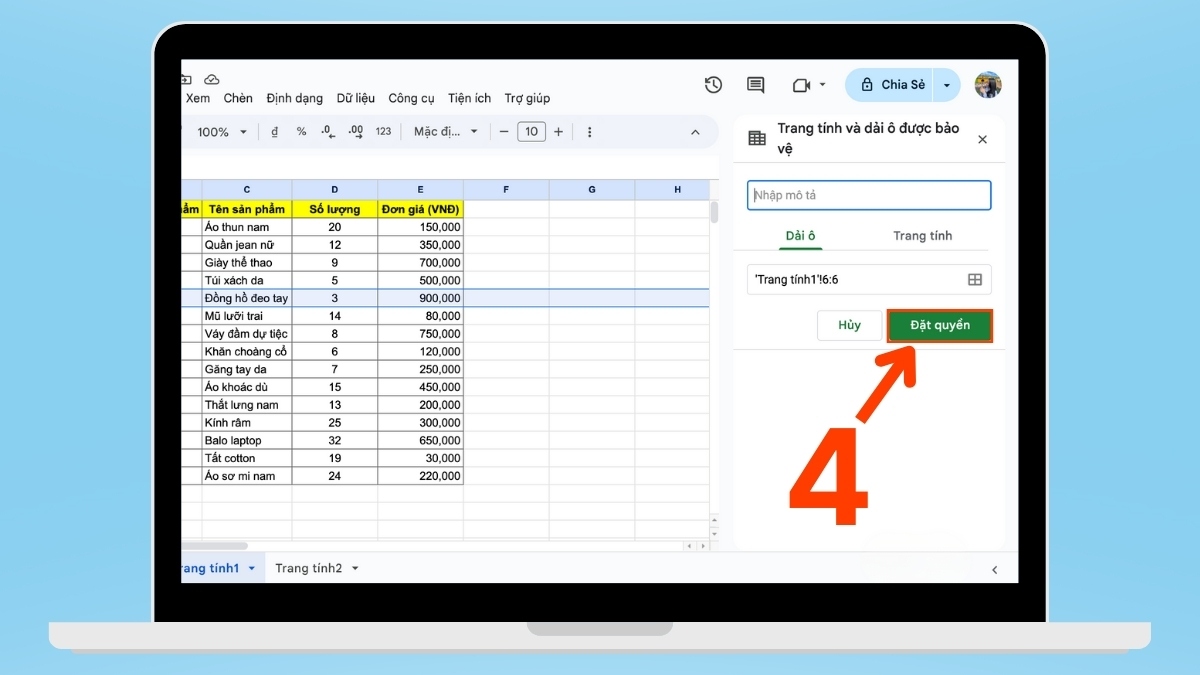Open Trang tính2 tab dropdown arrow
Viewport: 1200px width, 675px height.
(355, 568)
